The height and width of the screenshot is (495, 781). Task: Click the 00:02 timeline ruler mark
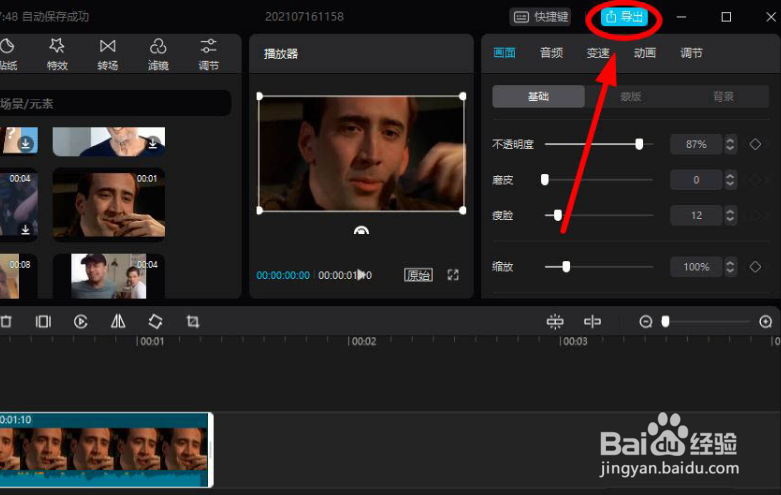[x=363, y=342]
